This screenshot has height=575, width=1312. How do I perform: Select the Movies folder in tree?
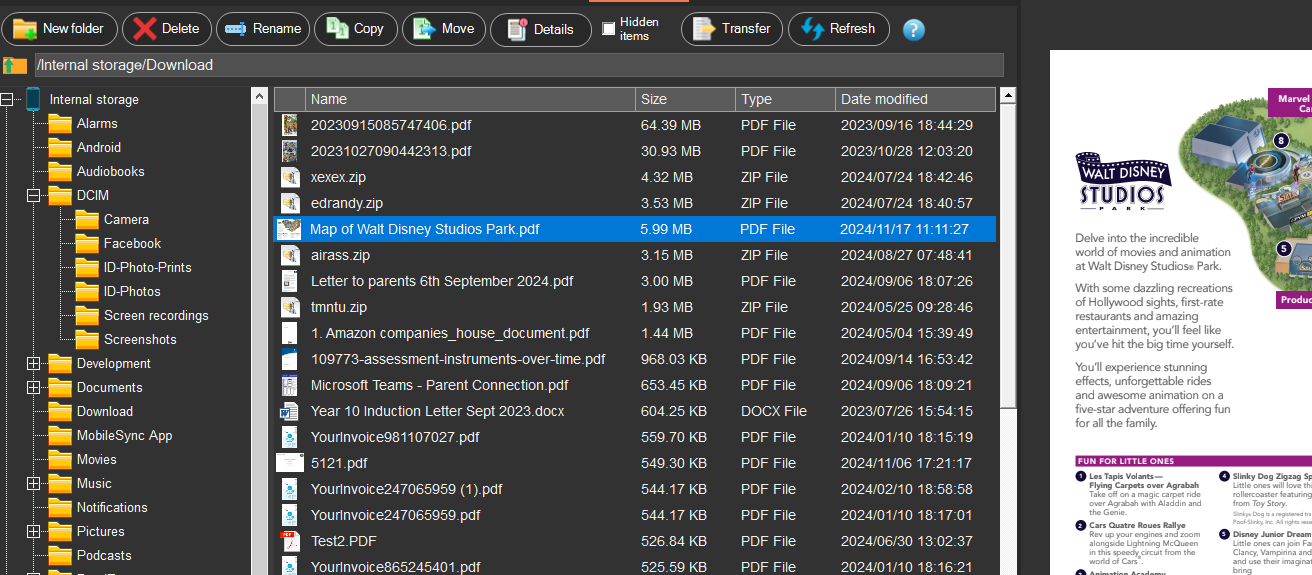pos(97,459)
